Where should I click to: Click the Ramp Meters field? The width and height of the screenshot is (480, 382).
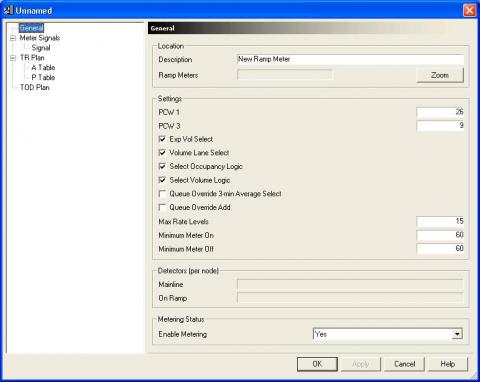click(285, 75)
